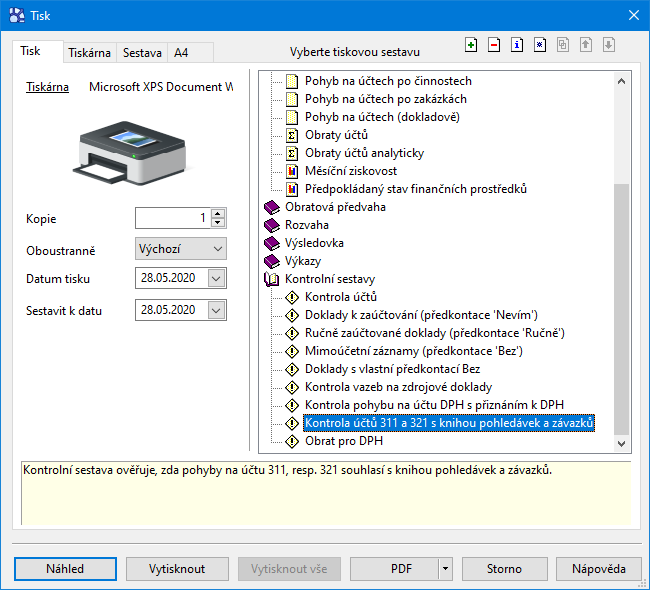This screenshot has height=590, width=650.
Task: Click the red minus remove report icon
Action: [x=494, y=45]
